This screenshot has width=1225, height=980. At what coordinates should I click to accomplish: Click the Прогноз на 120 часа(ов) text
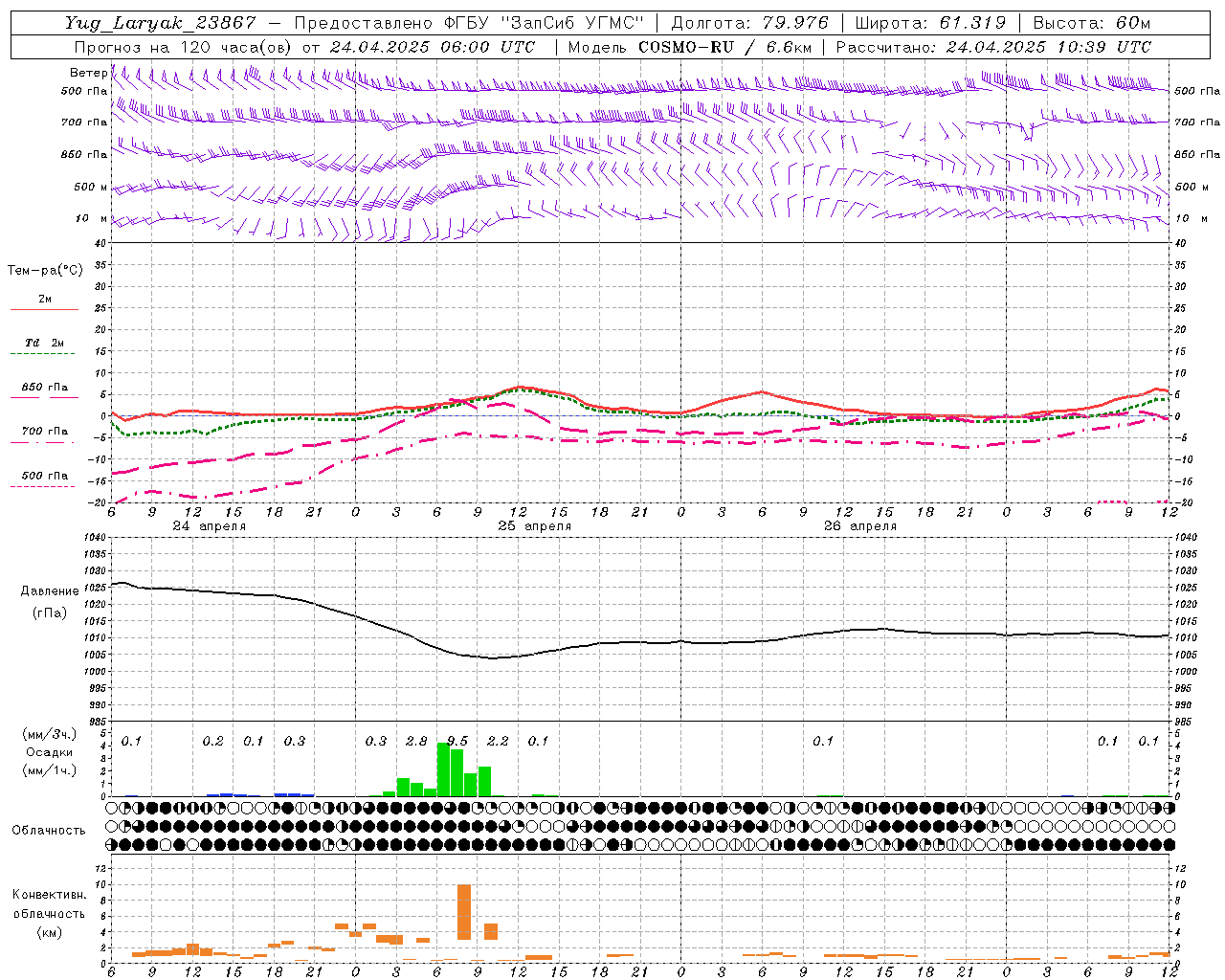184,47
